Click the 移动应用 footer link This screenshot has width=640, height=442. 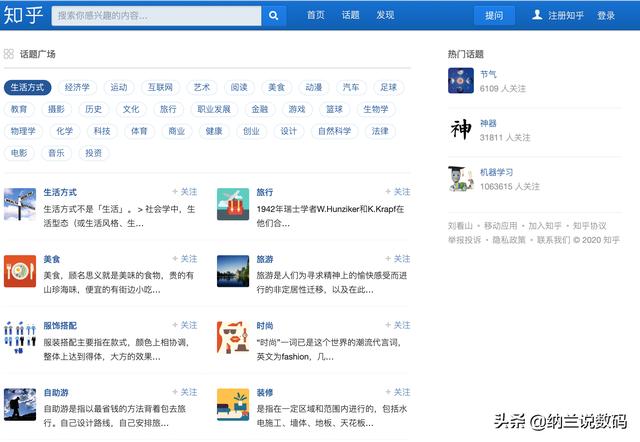click(500, 226)
